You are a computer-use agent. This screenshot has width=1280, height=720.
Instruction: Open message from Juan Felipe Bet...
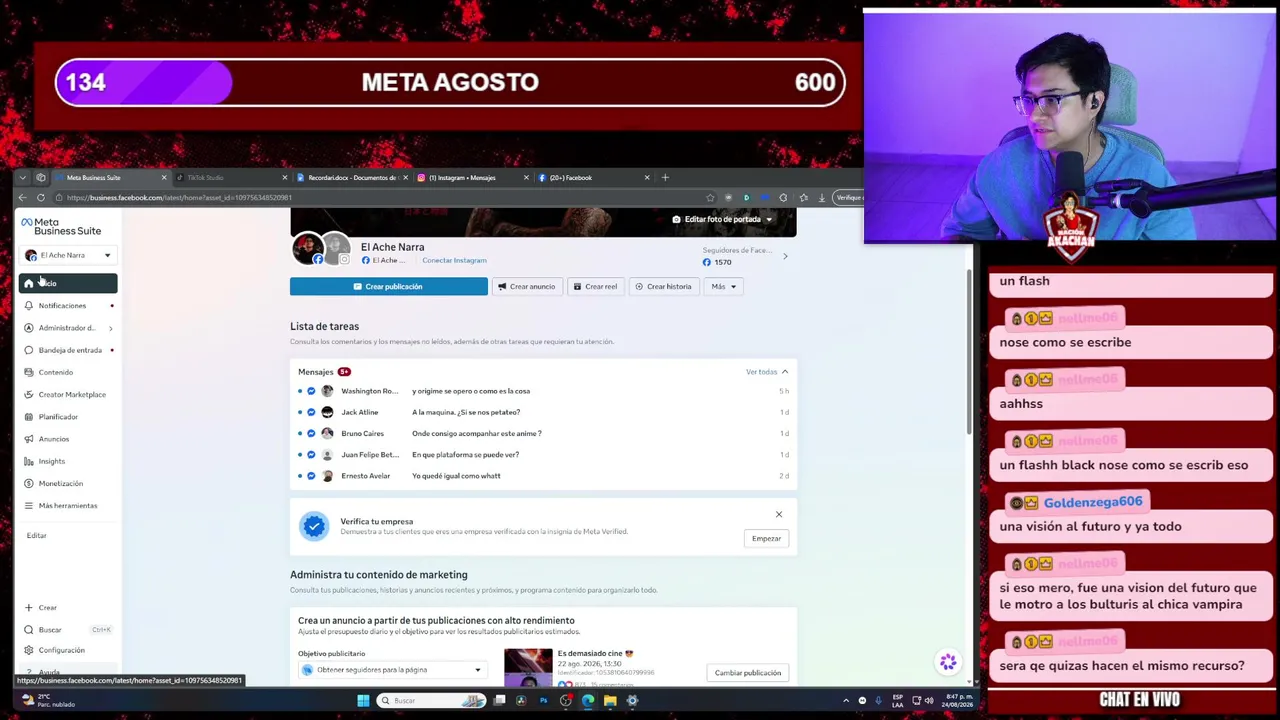(544, 454)
